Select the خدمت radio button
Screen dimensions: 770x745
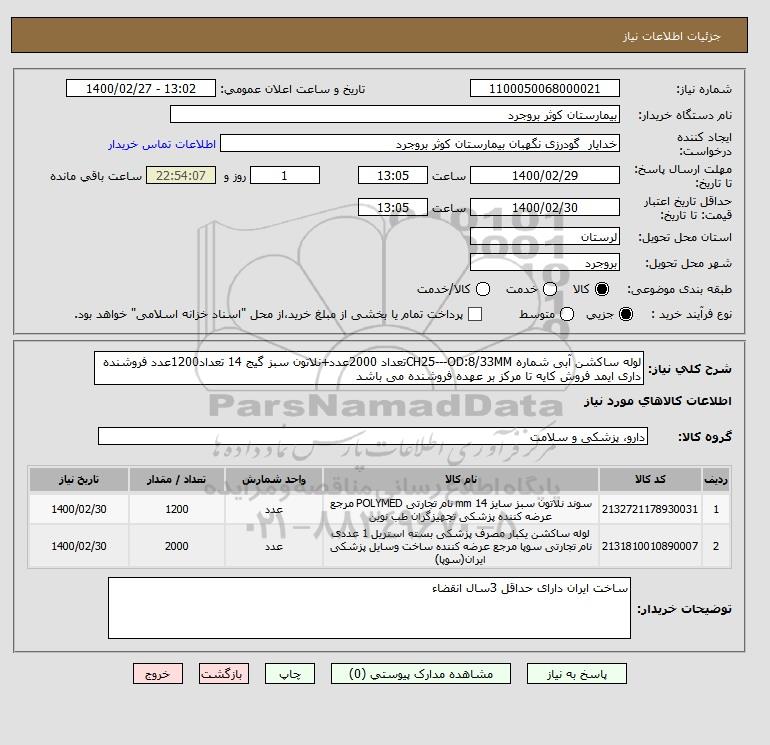coord(550,289)
